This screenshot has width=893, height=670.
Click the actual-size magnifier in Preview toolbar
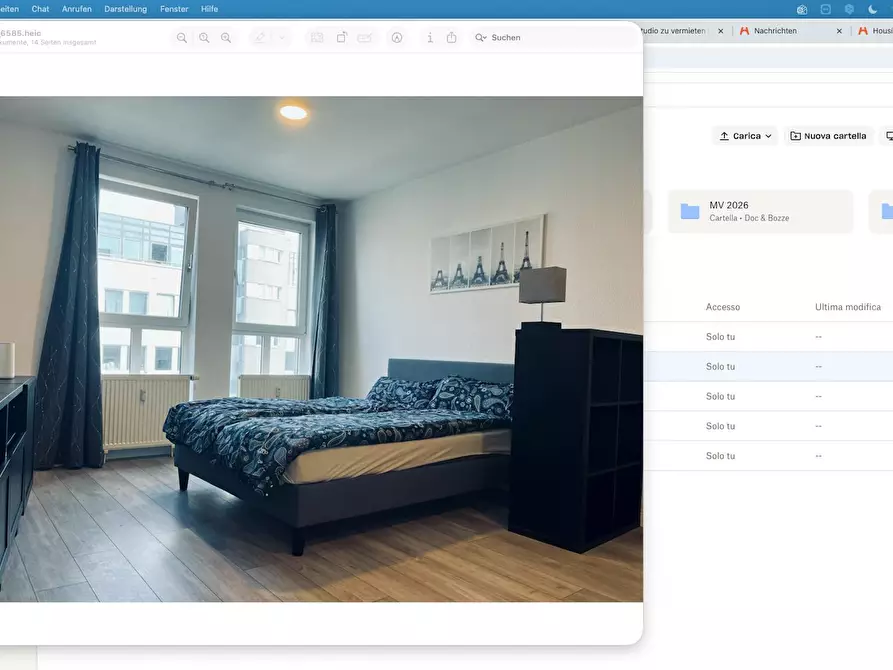tap(204, 38)
